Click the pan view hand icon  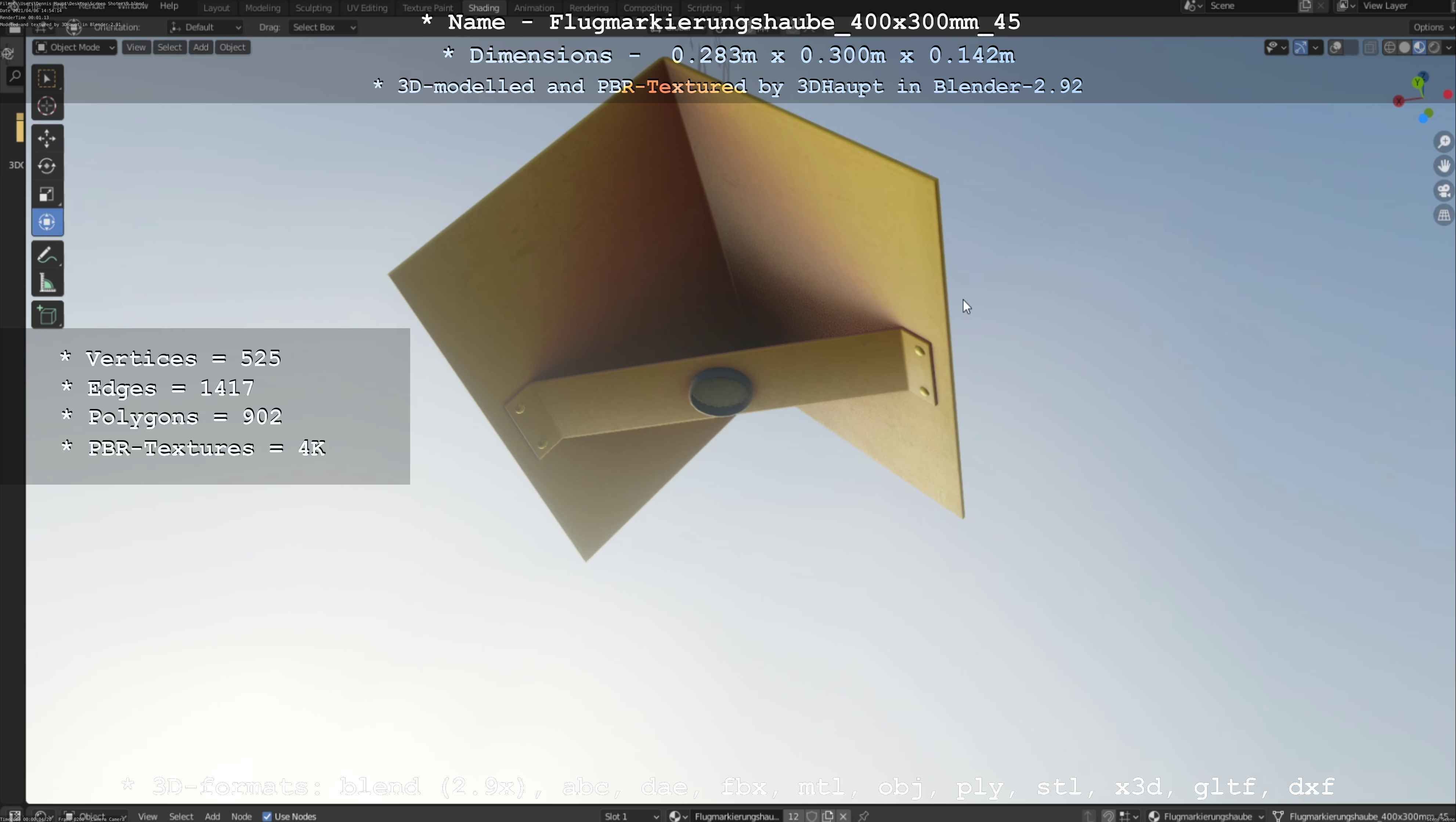(x=1444, y=166)
